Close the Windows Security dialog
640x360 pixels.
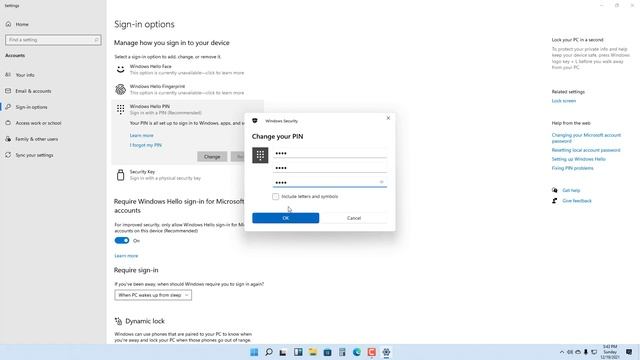[x=388, y=118]
